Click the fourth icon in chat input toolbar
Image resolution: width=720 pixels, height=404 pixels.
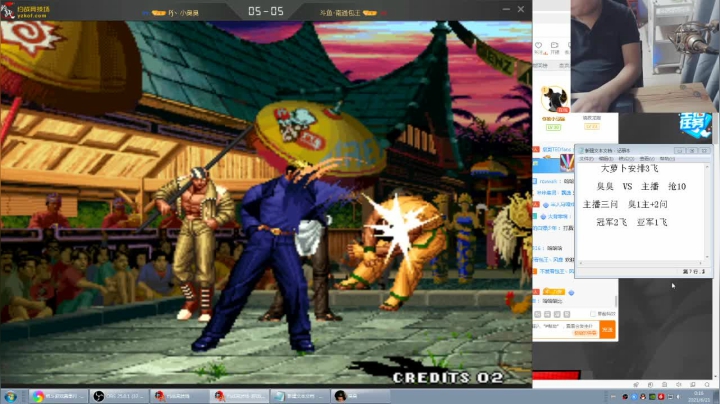click(x=567, y=314)
